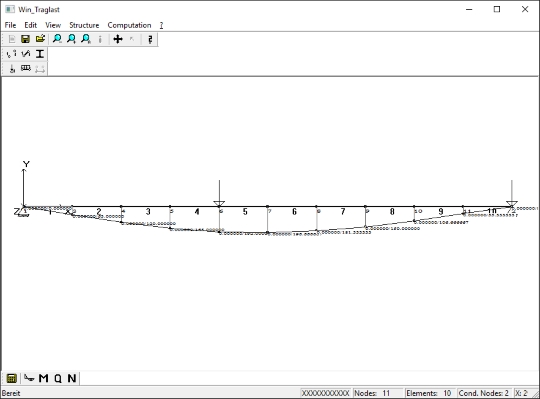Click element label 9 on the beam
This screenshot has width=540, height=399.
(x=441, y=211)
